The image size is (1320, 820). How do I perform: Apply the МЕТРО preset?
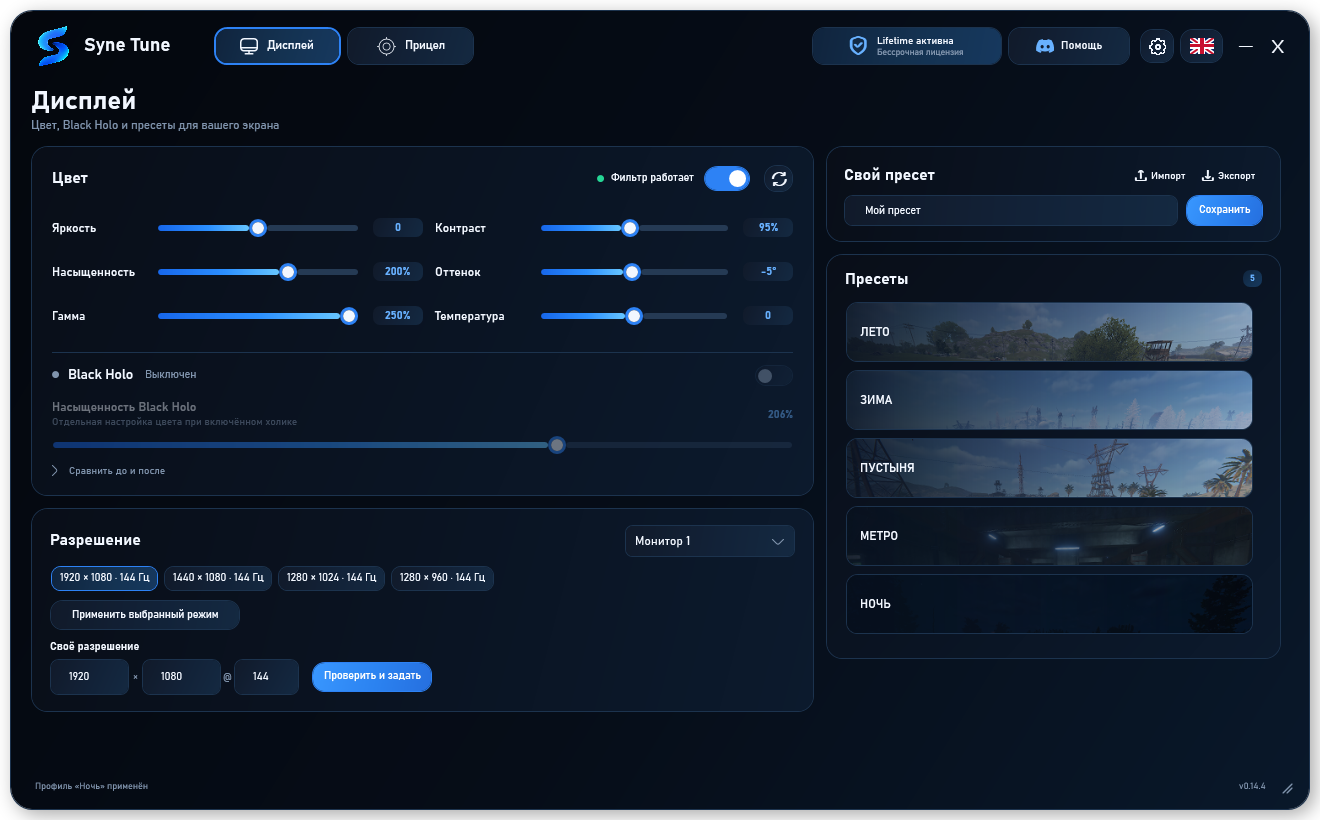(x=1049, y=536)
